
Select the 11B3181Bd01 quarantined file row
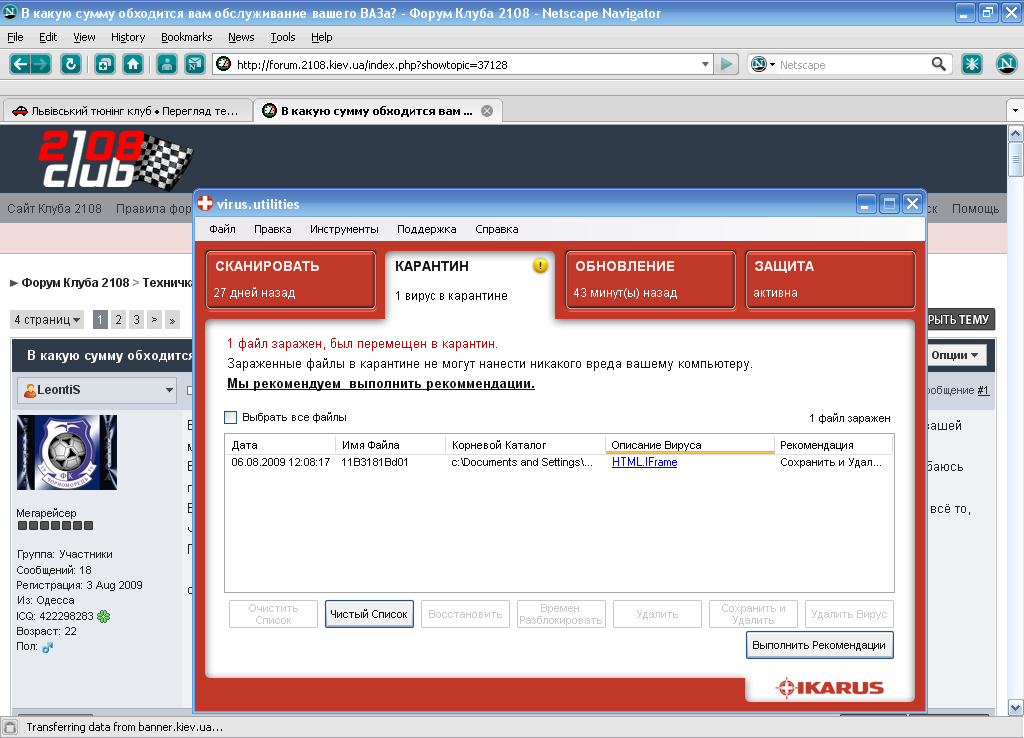[x=559, y=462]
